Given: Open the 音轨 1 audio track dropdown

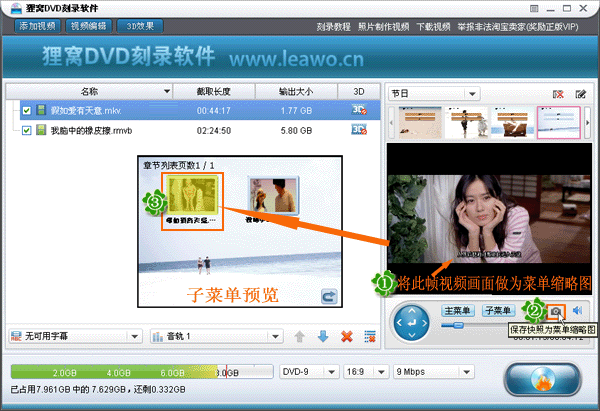Looking at the screenshot, I should click(x=217, y=336).
